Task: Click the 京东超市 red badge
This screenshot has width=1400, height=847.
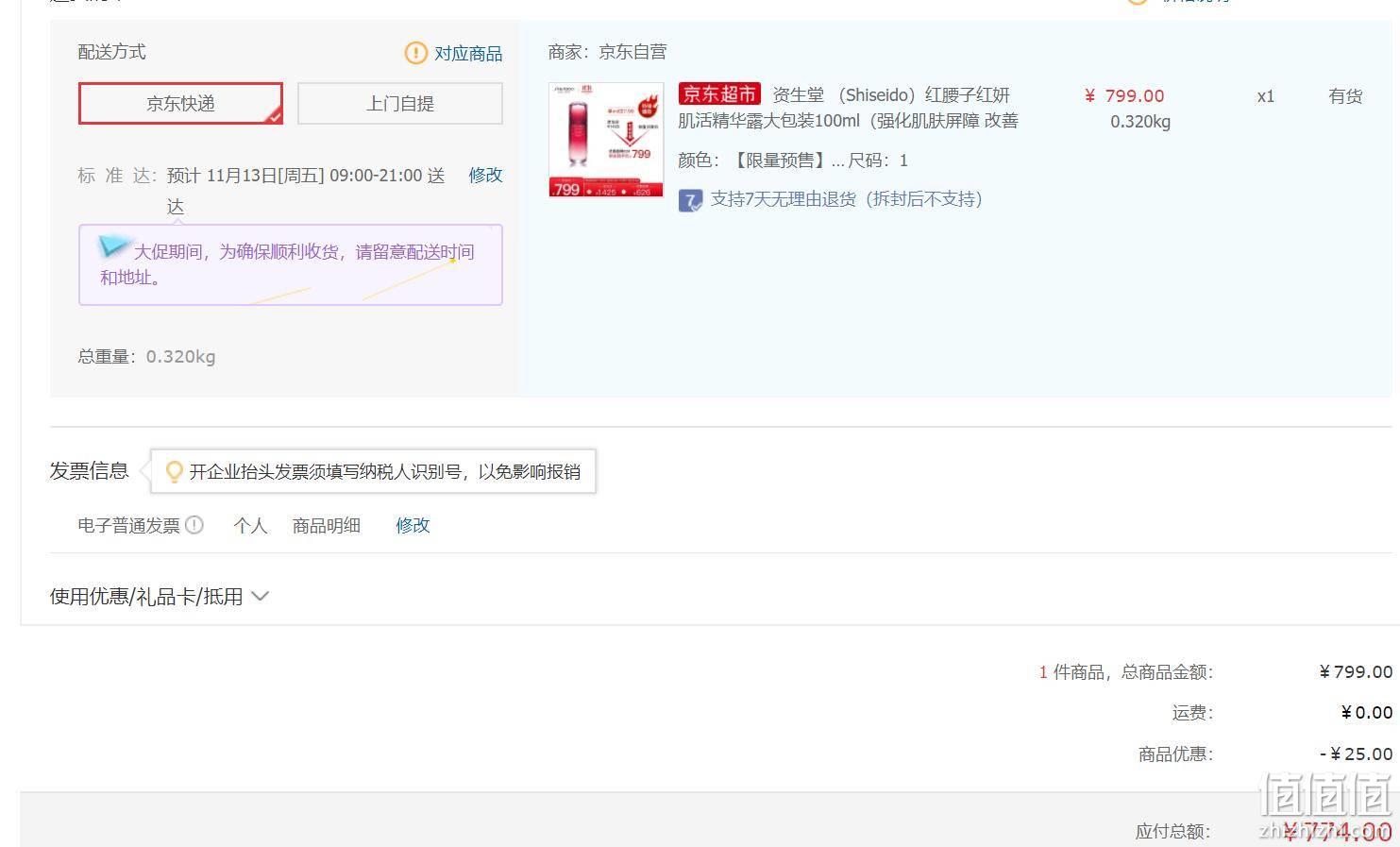Action: [719, 94]
